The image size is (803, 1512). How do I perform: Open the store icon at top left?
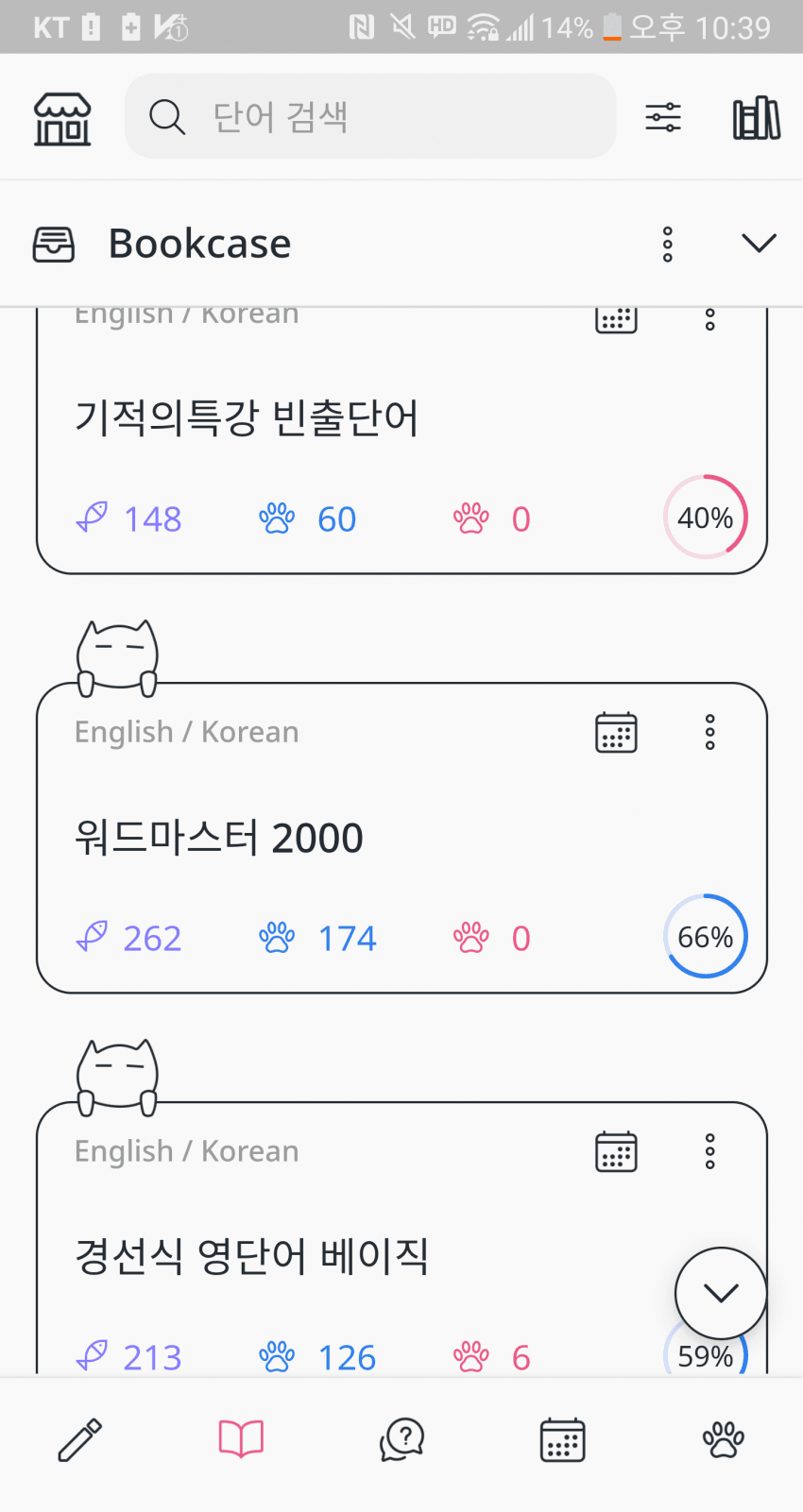tap(62, 118)
